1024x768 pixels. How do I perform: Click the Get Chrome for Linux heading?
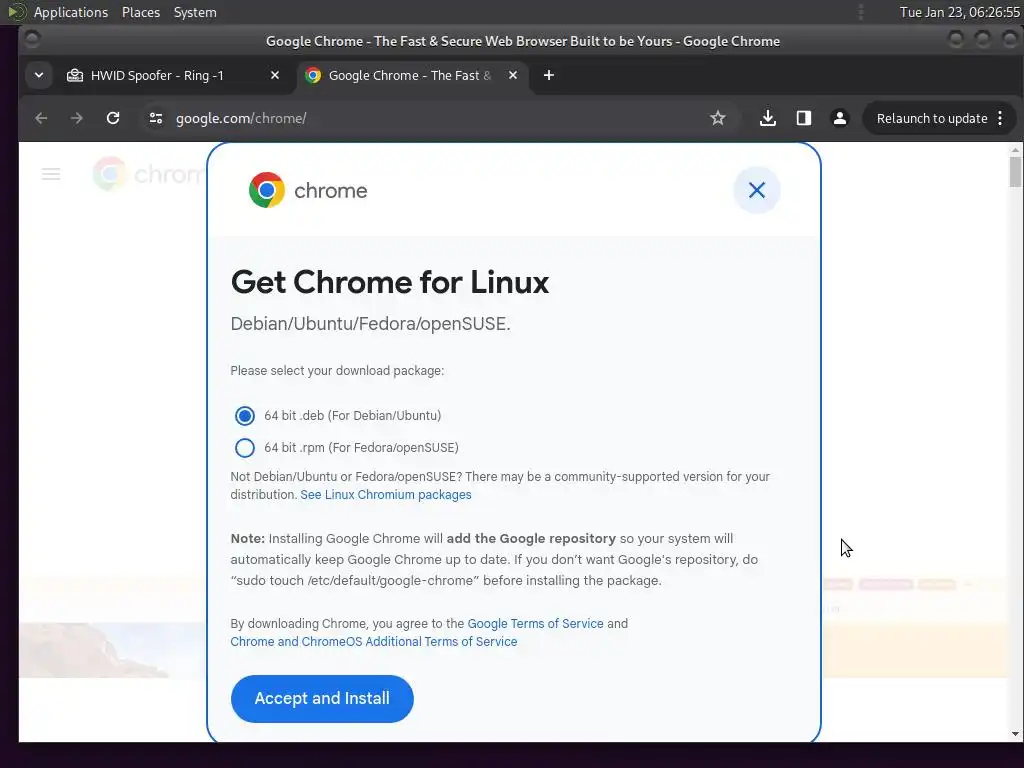(x=390, y=282)
